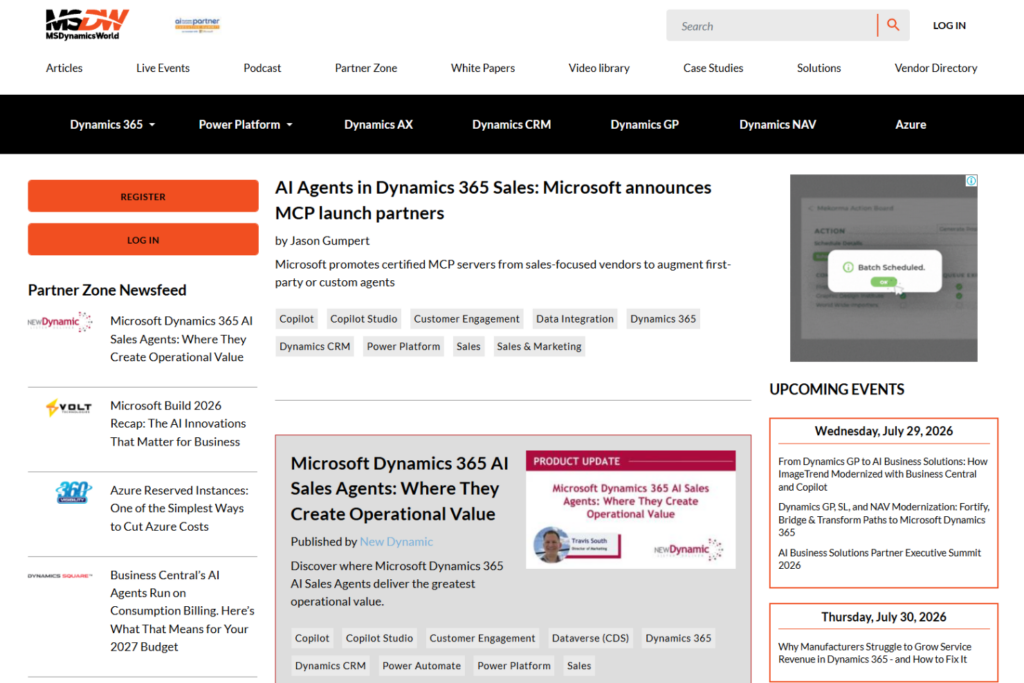This screenshot has width=1024, height=683.
Task: Open the Volt newsfeed logo
Action: point(69,407)
